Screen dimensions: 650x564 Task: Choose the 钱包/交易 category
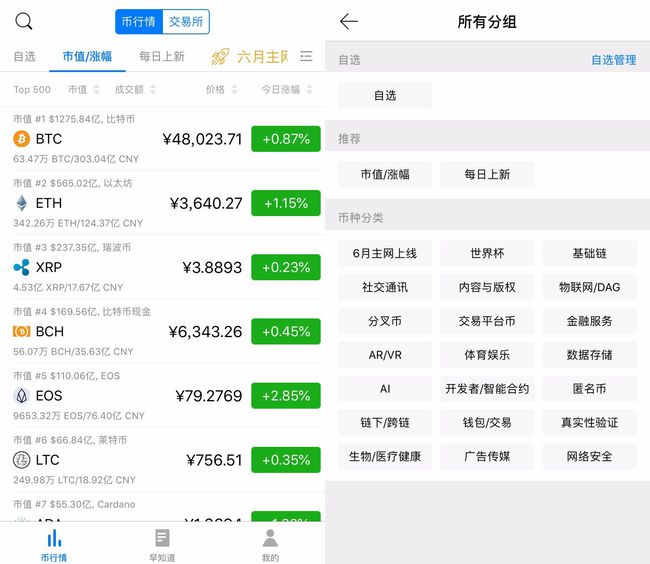tap(487, 423)
